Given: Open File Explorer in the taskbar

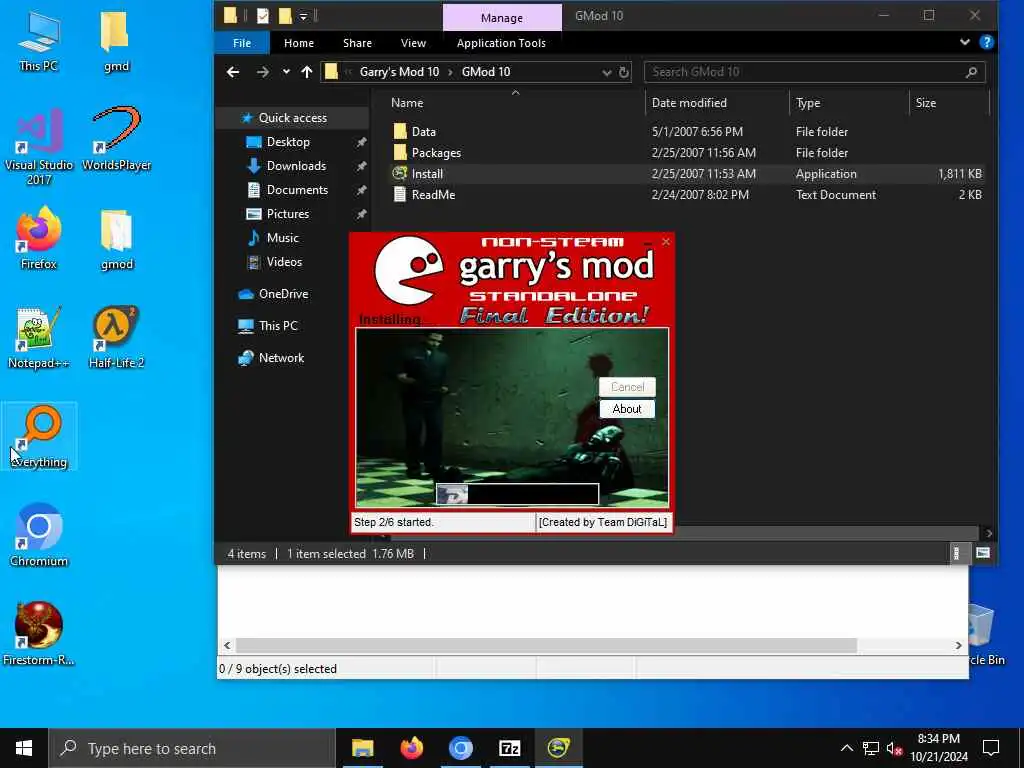Looking at the screenshot, I should [x=362, y=748].
